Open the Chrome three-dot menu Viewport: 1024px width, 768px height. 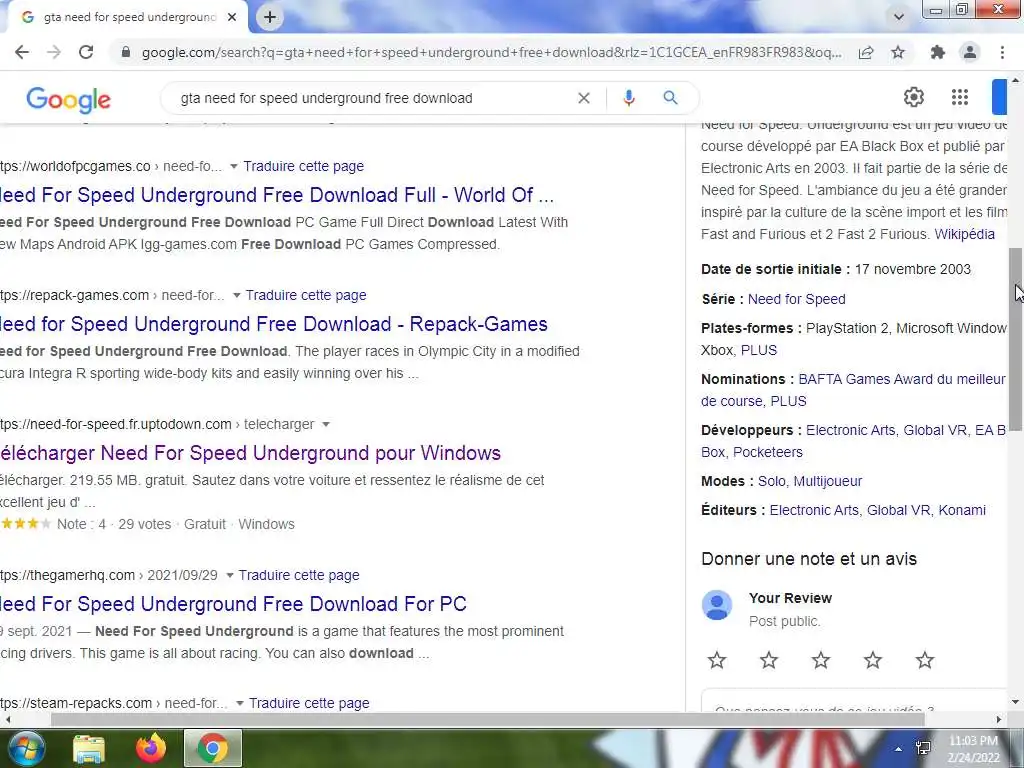(x=1002, y=52)
